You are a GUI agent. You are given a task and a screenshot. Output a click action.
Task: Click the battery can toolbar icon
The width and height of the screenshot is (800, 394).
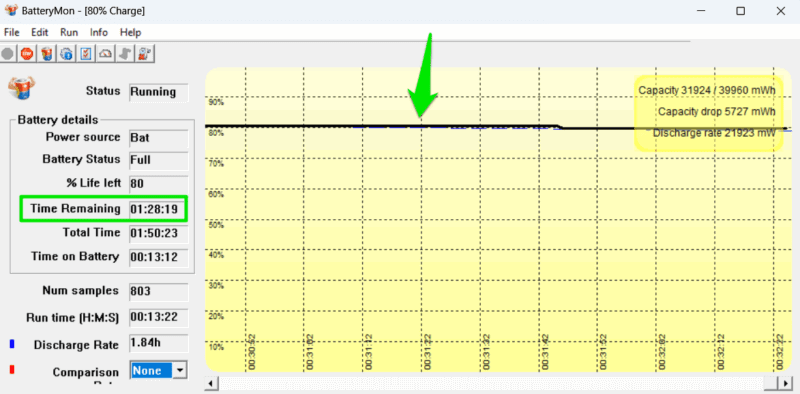46,54
